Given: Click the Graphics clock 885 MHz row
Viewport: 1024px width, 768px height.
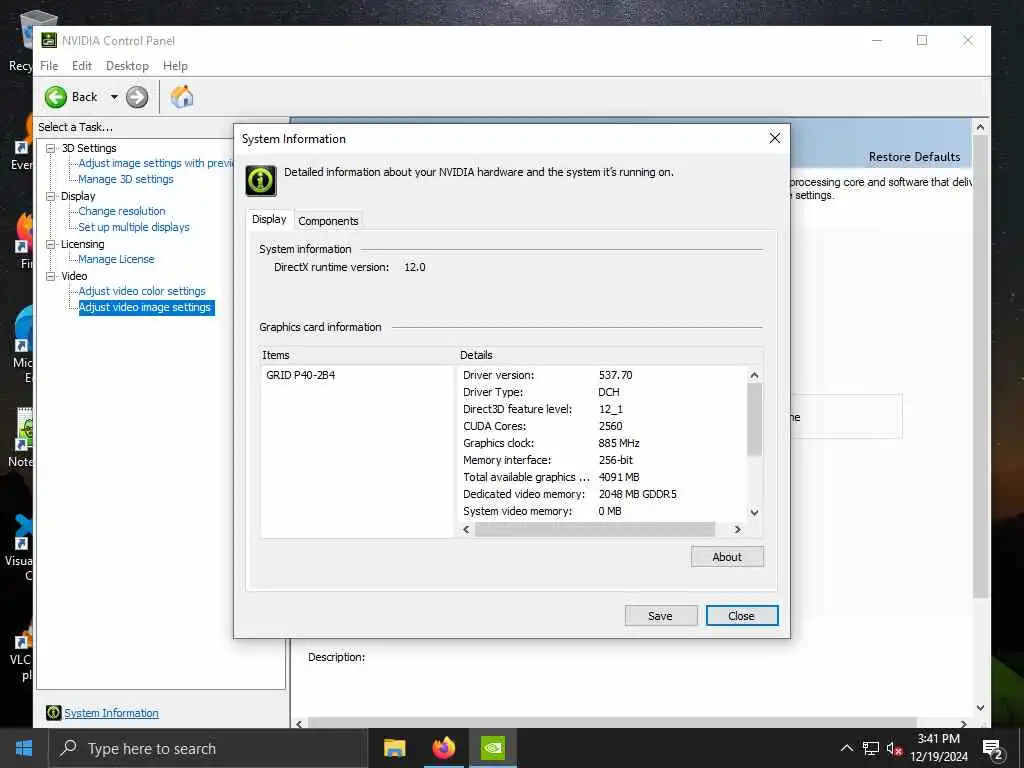Looking at the screenshot, I should (551, 443).
